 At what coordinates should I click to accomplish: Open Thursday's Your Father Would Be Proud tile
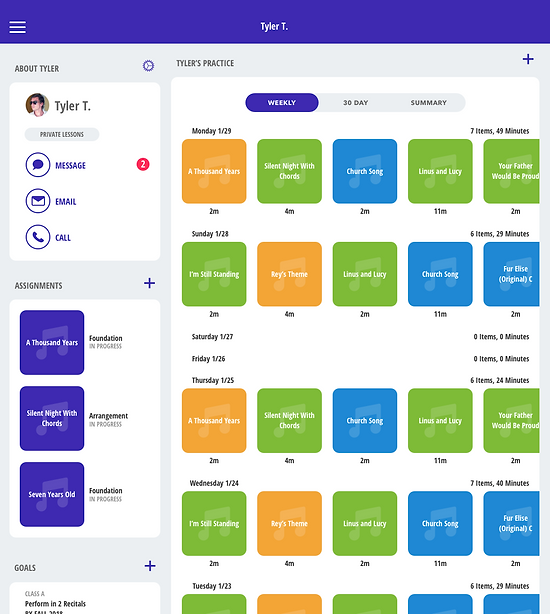pos(512,421)
